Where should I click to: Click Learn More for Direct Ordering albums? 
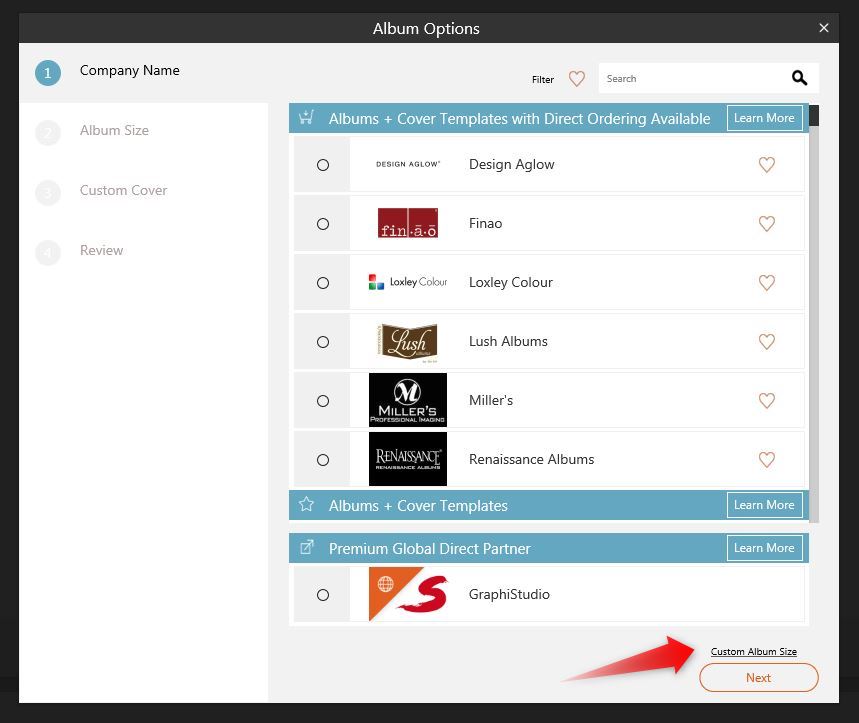click(x=764, y=118)
